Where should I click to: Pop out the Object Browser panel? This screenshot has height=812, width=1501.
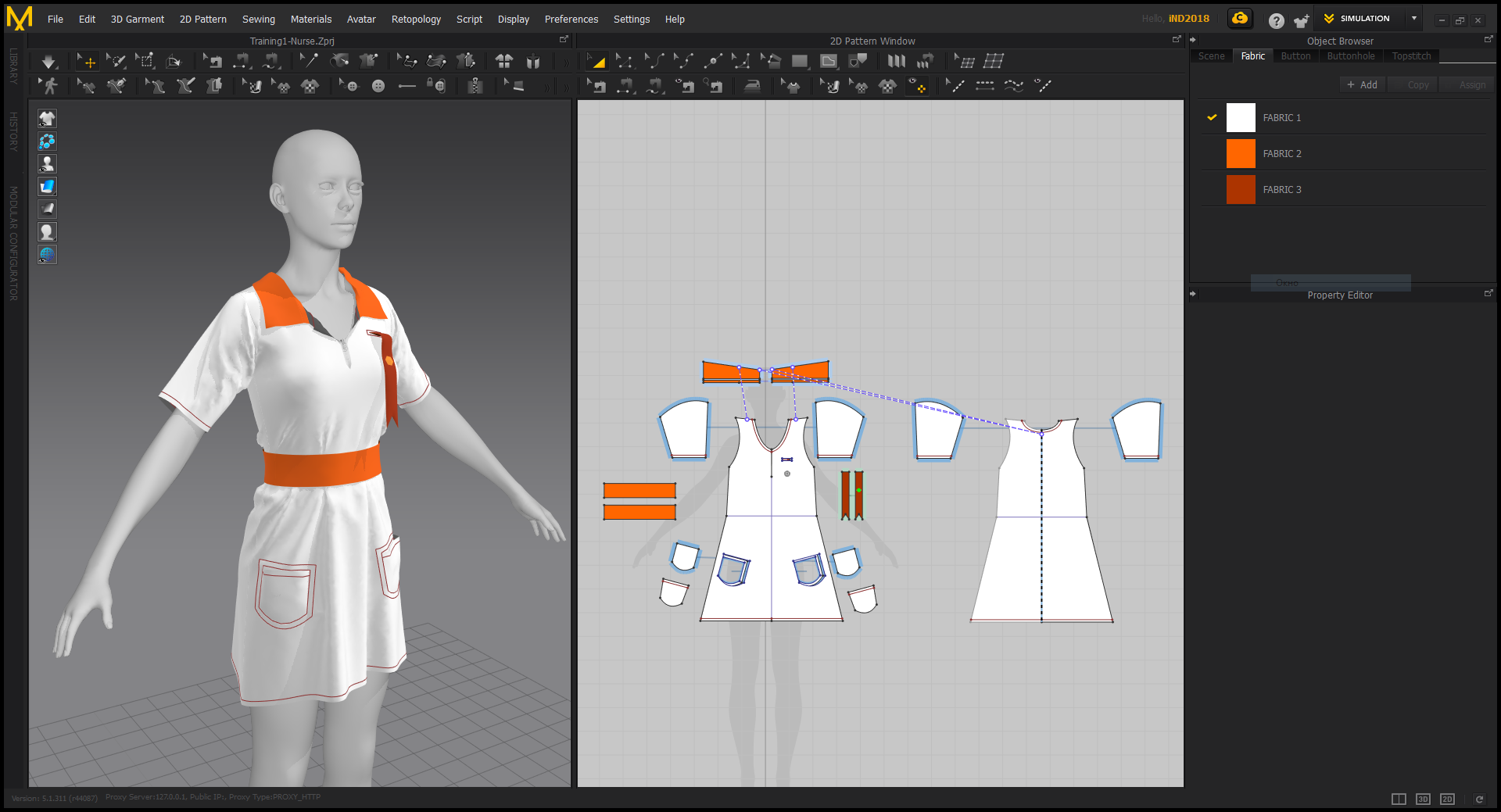click(1488, 39)
